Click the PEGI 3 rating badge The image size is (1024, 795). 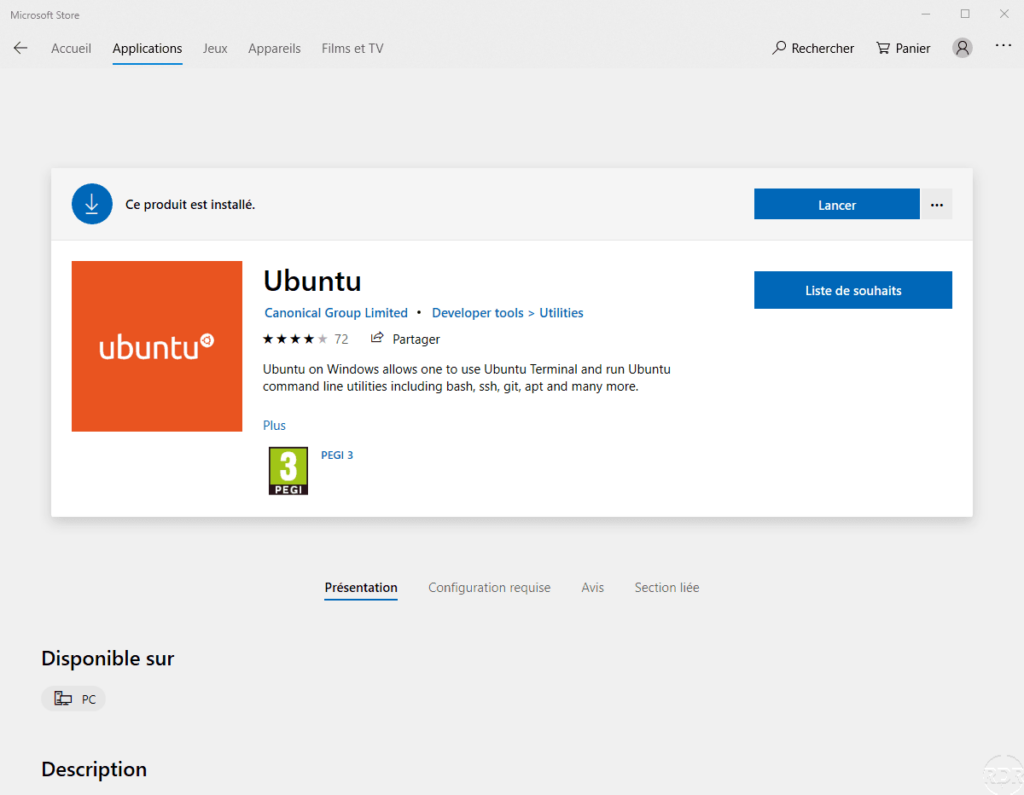tap(288, 471)
